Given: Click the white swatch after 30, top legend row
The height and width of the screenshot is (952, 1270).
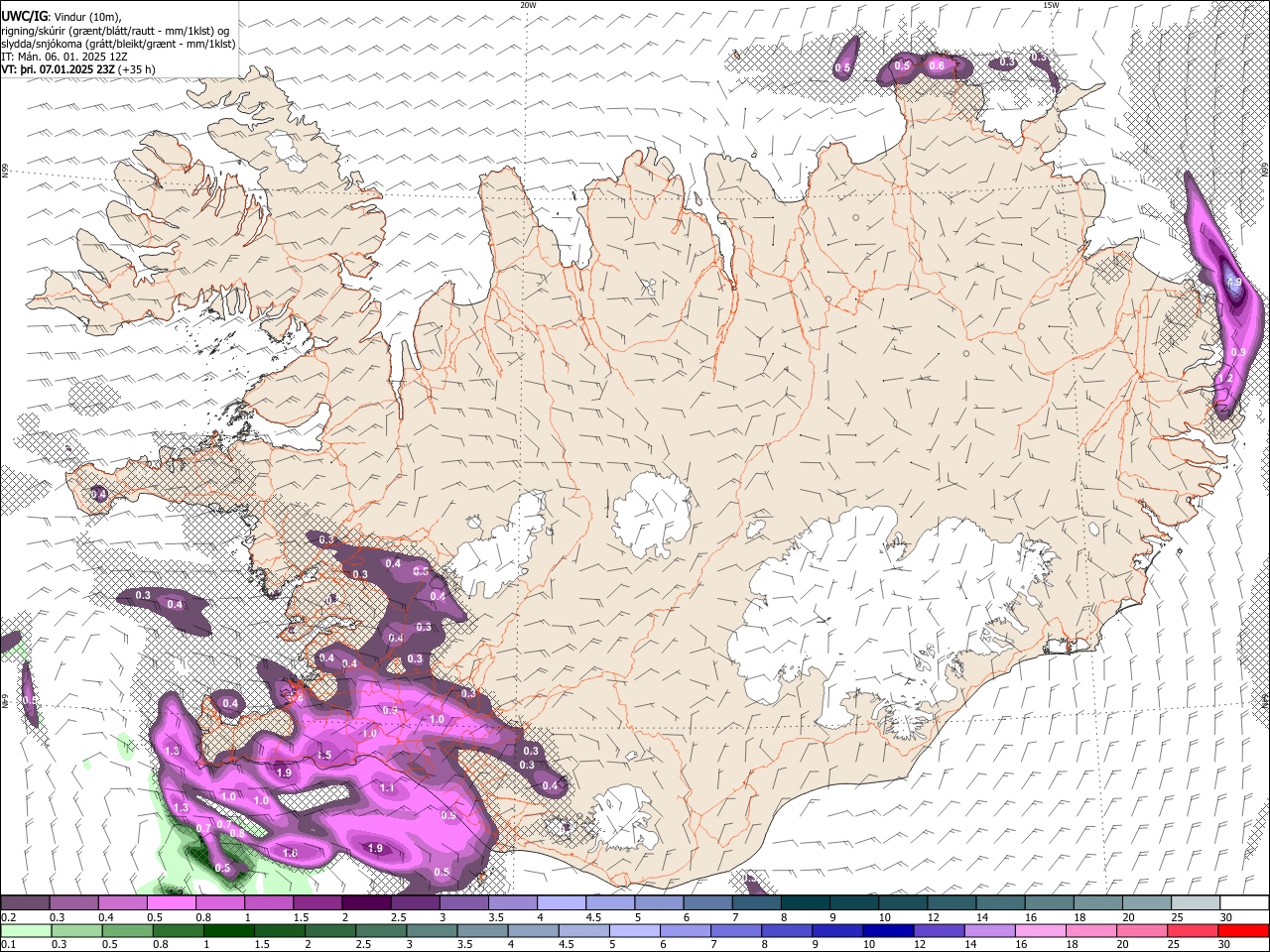Looking at the screenshot, I should 1243,903.
